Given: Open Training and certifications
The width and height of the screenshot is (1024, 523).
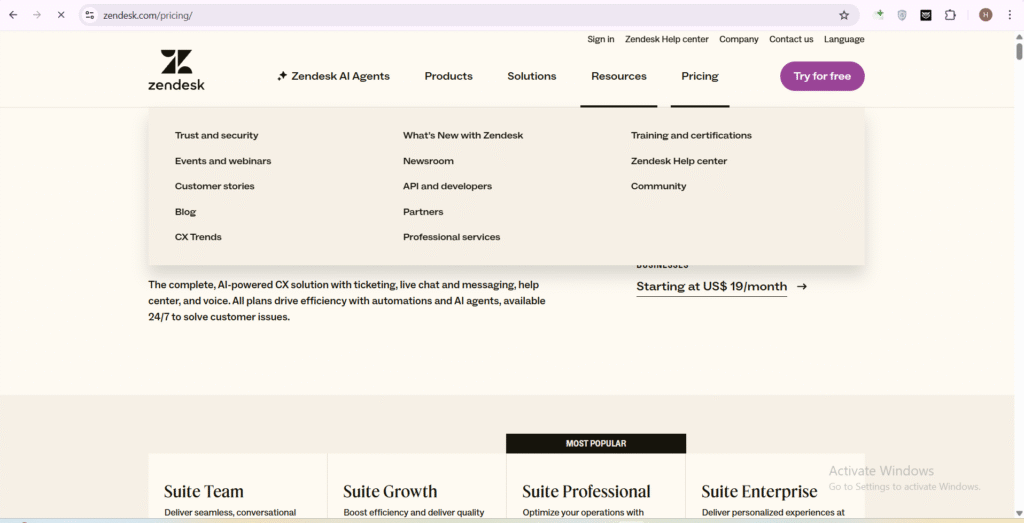Looking at the screenshot, I should pos(691,135).
